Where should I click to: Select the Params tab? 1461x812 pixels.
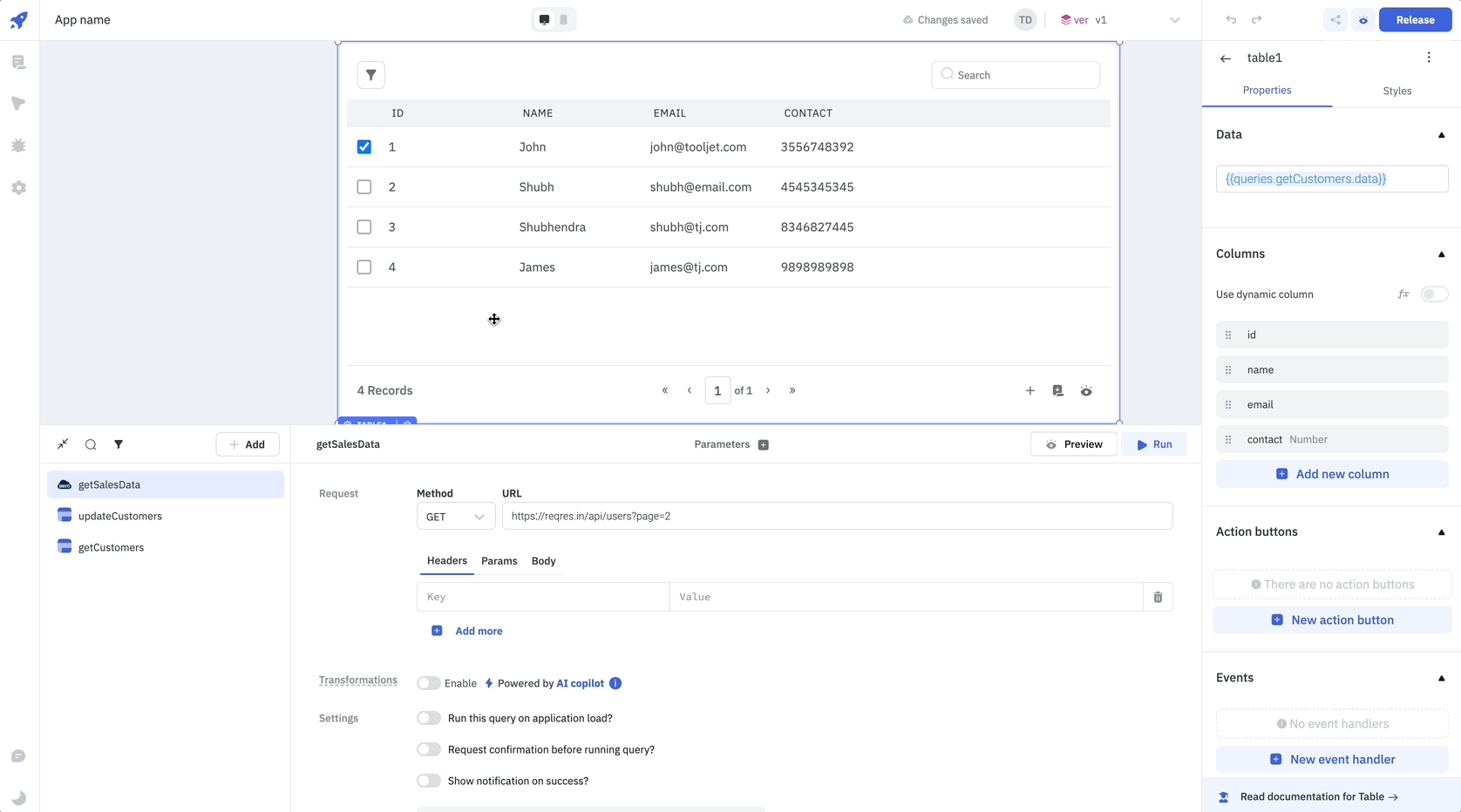coord(499,561)
